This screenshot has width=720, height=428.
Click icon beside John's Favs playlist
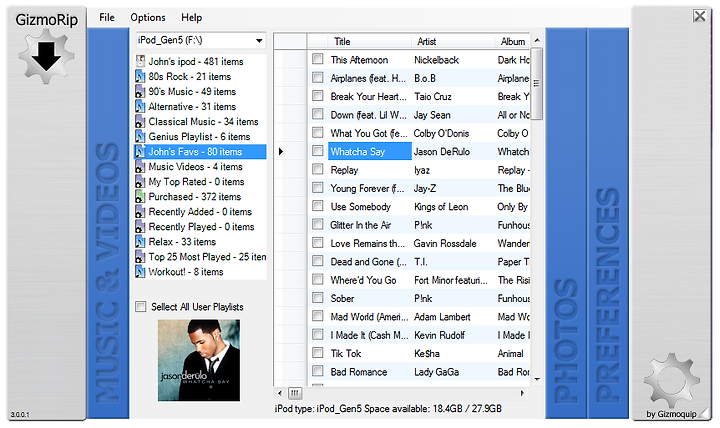coord(141,152)
